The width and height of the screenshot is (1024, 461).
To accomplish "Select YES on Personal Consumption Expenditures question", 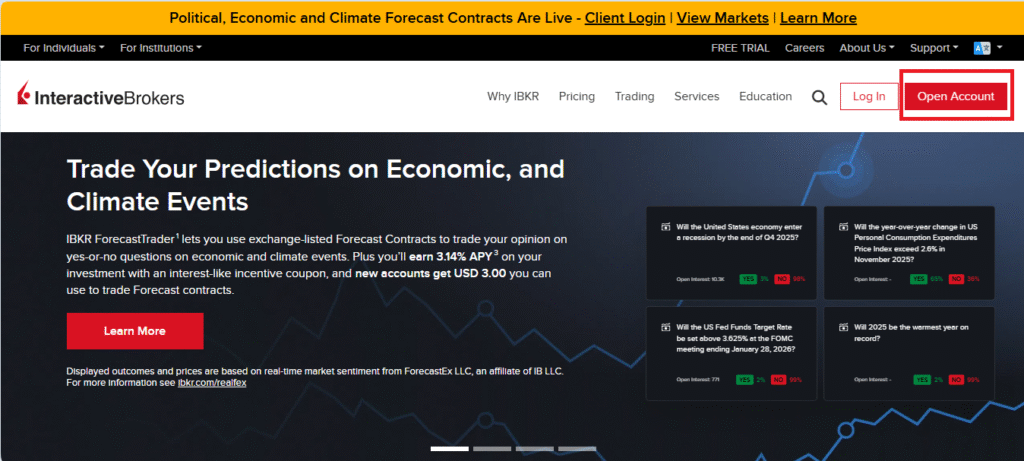I will [920, 279].
